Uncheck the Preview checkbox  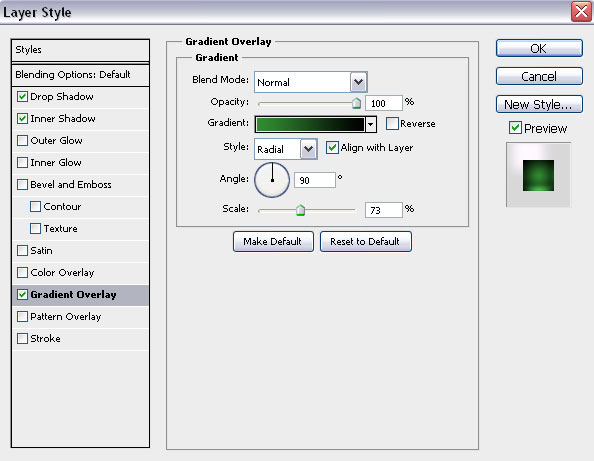pos(515,128)
